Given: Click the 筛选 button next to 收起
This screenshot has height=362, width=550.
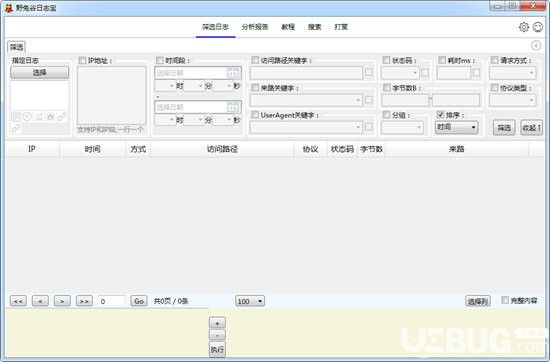Looking at the screenshot, I should [504, 128].
